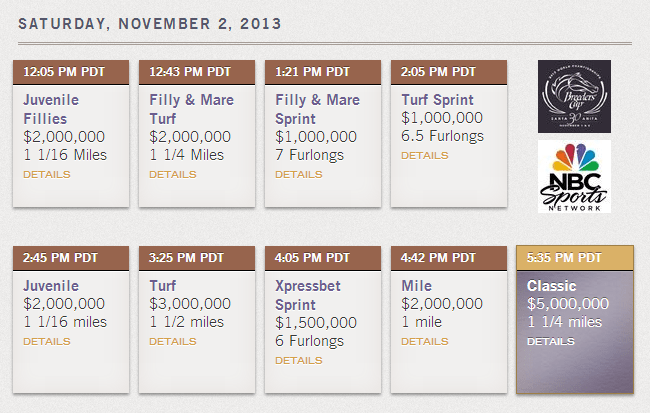Open Details for Filly & Mare Sprint
This screenshot has width=650, height=415.
pos(299,174)
